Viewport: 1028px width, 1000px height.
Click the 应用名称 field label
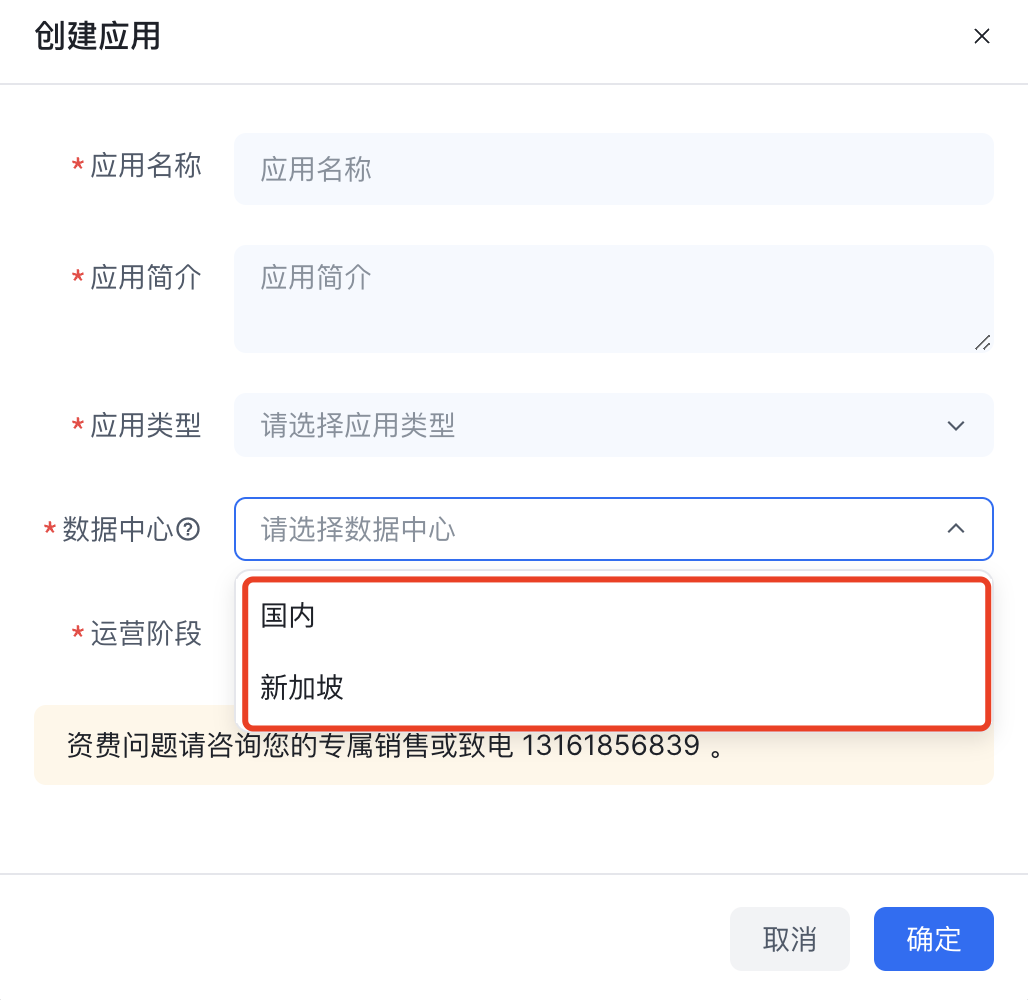pos(145,166)
